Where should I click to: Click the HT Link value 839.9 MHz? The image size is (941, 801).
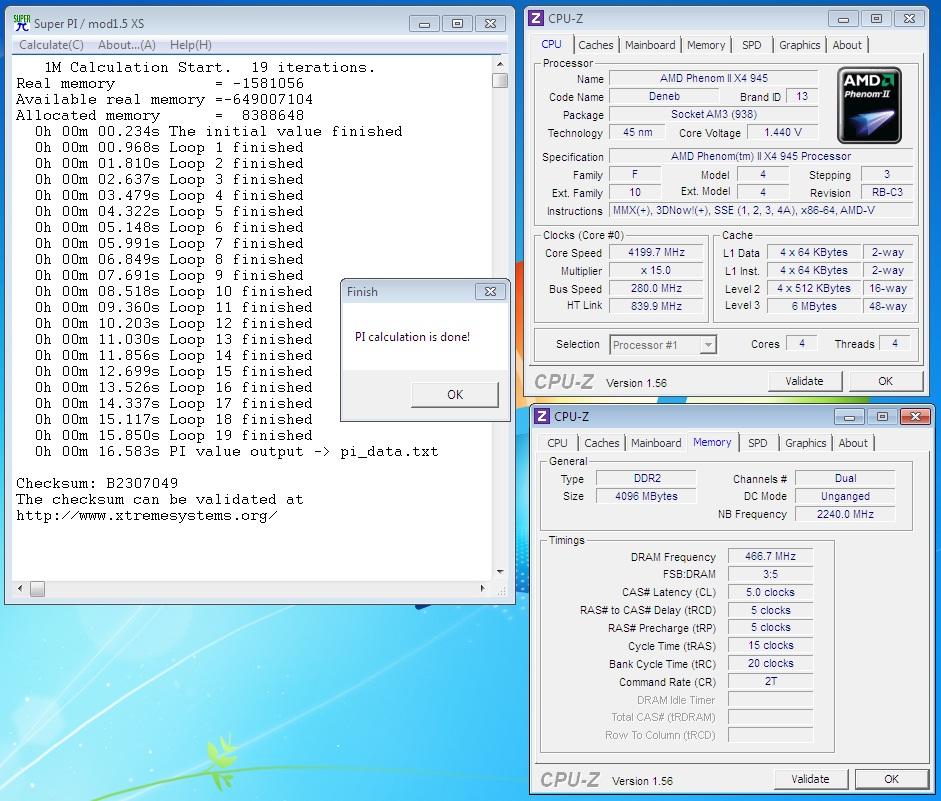tap(656, 306)
